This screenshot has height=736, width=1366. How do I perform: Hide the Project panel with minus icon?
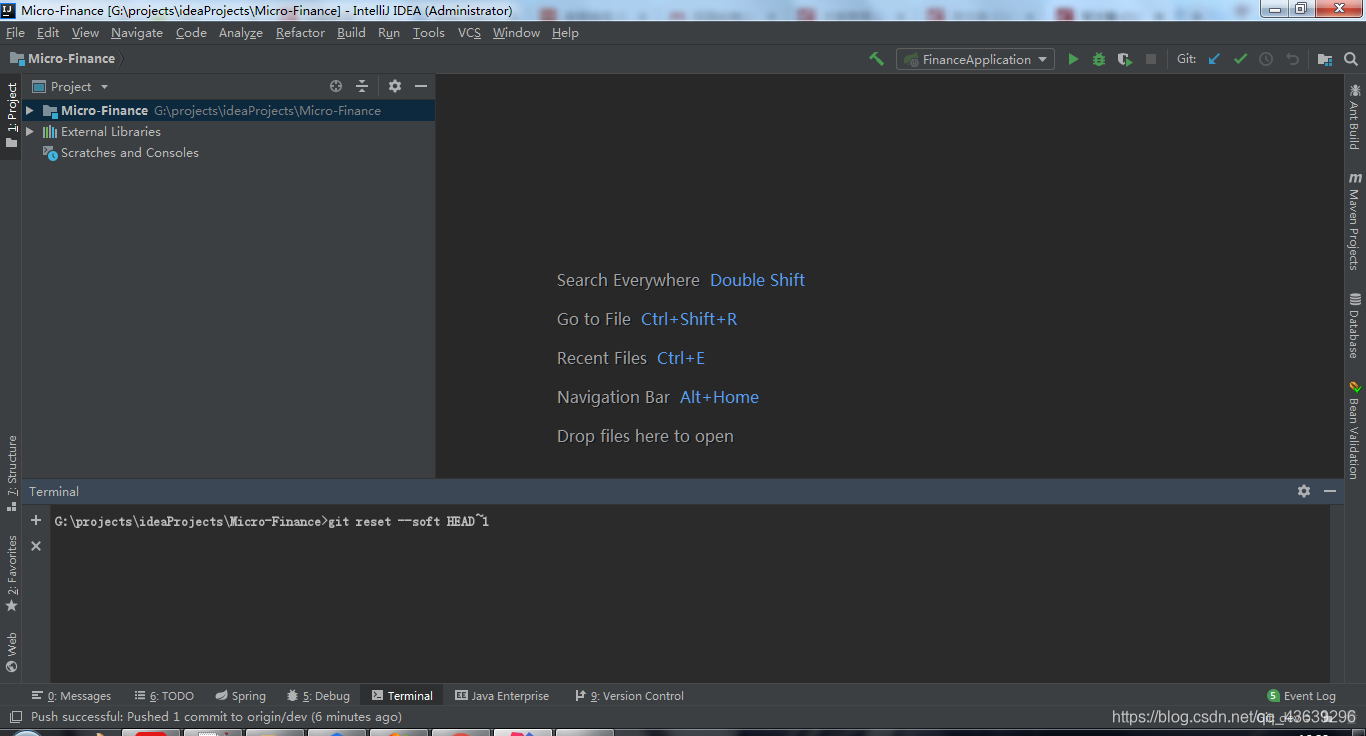(x=421, y=87)
